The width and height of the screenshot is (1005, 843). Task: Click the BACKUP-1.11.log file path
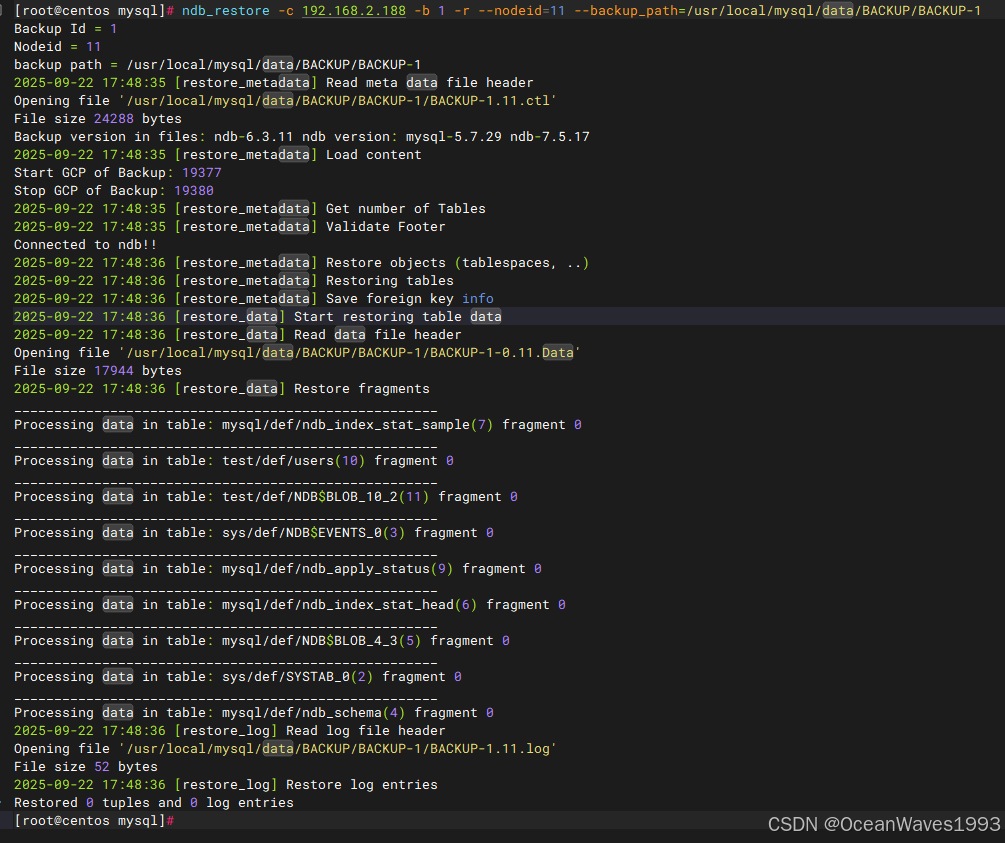coord(338,748)
